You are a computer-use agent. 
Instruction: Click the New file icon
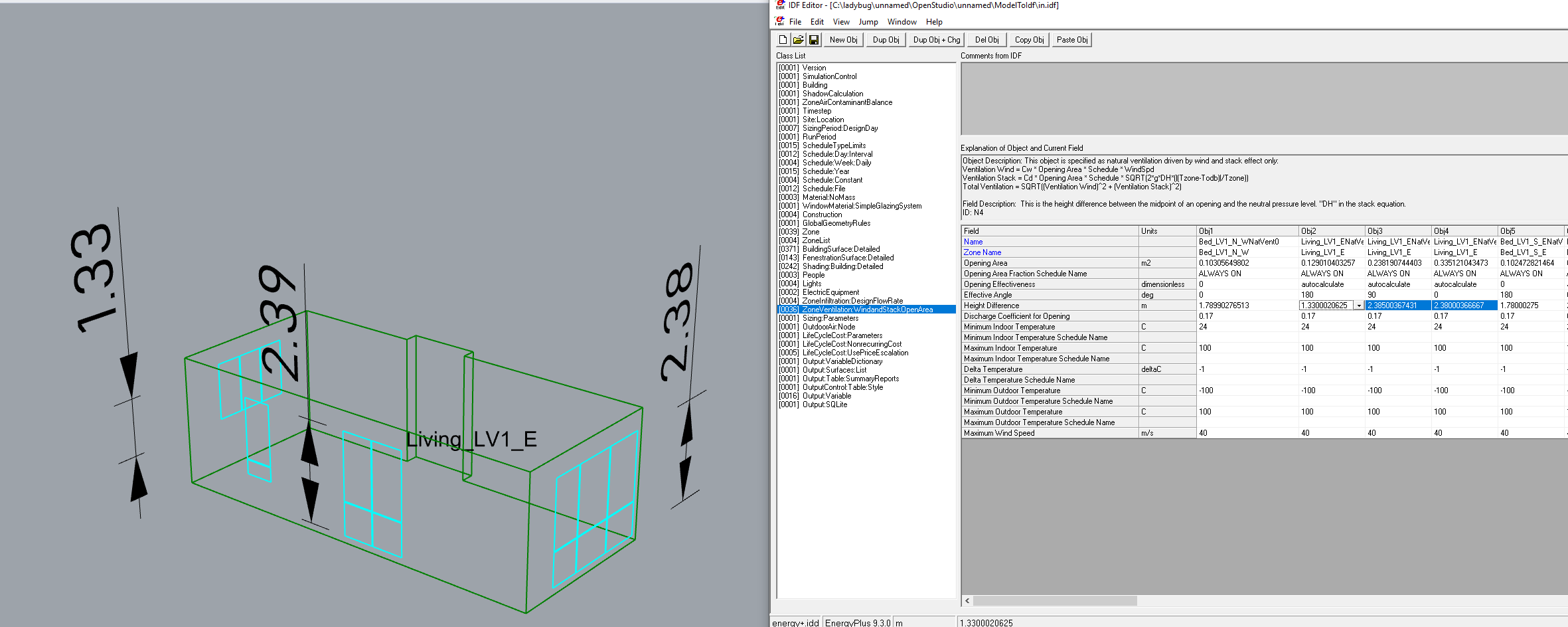point(783,40)
